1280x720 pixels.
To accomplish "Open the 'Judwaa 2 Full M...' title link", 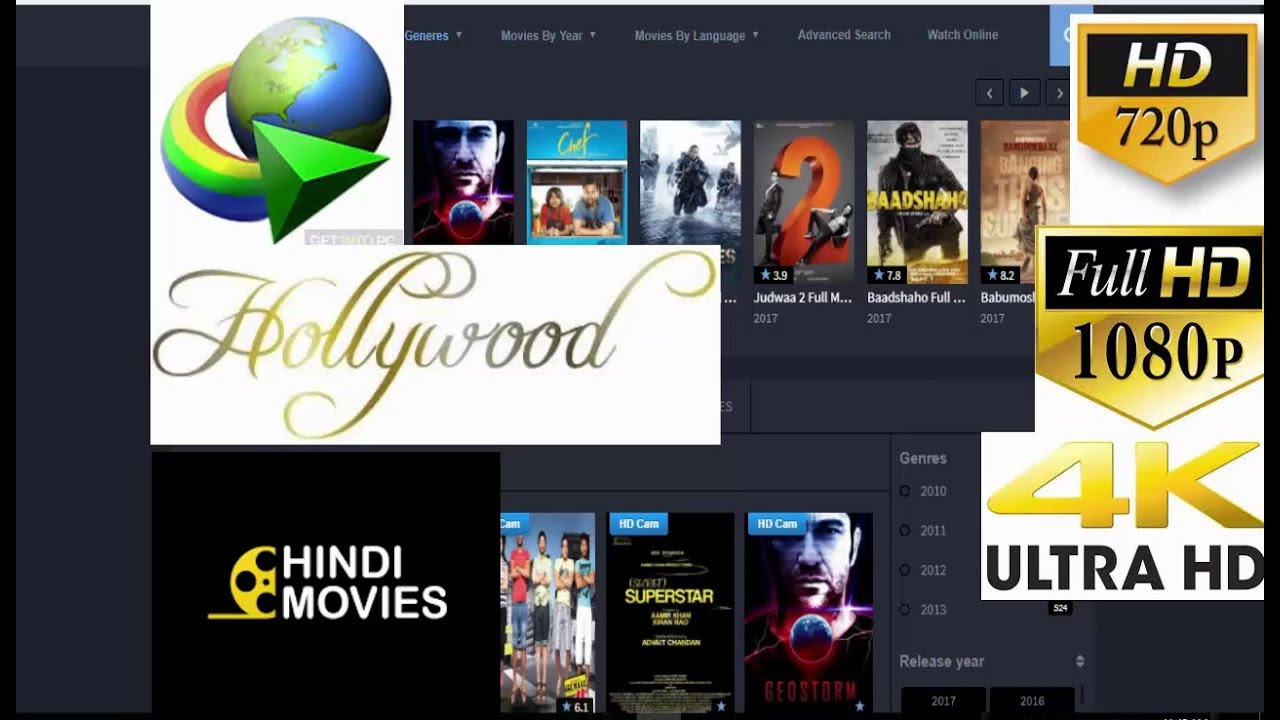I will click(803, 298).
